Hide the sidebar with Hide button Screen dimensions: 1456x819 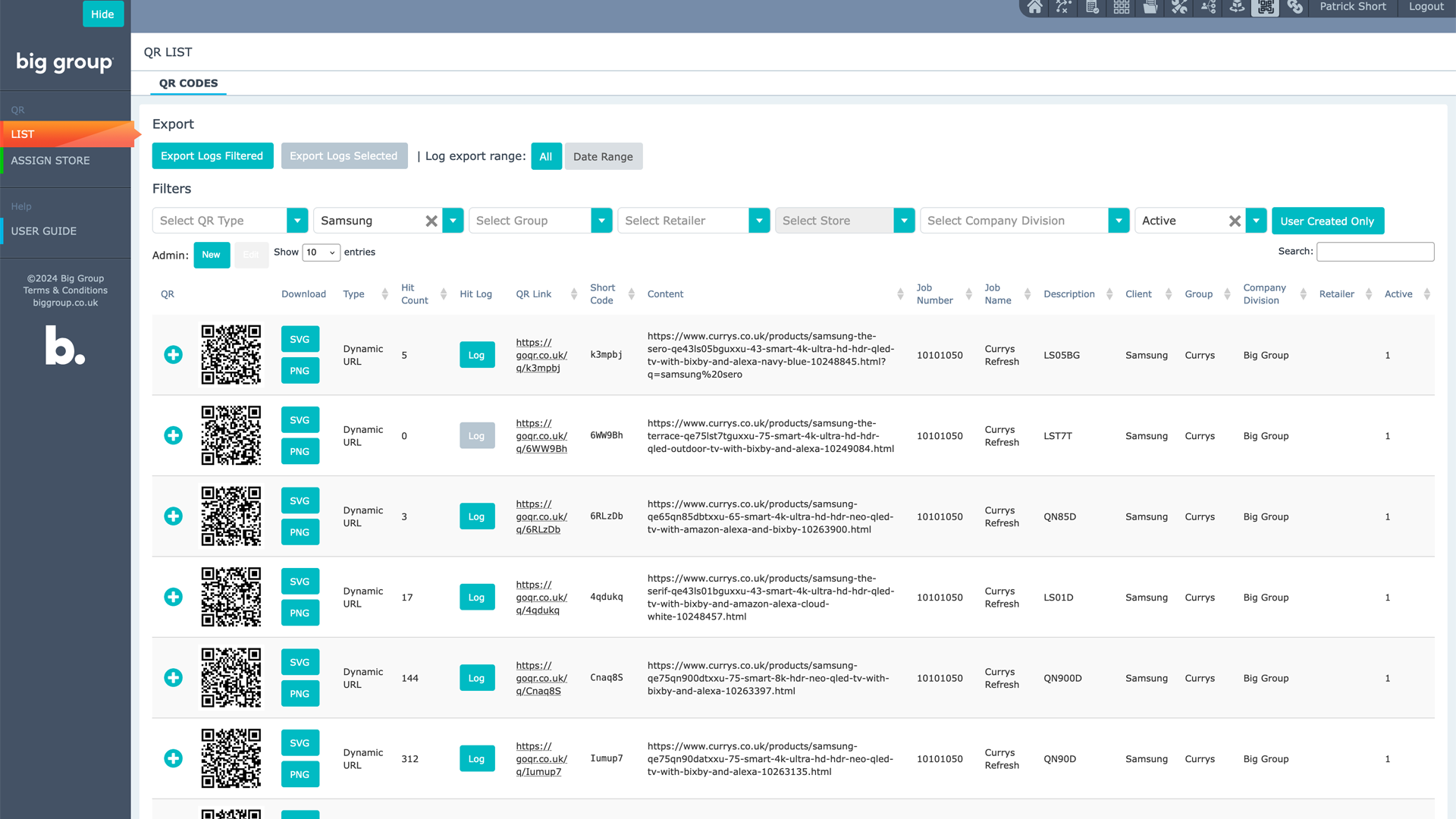point(103,14)
